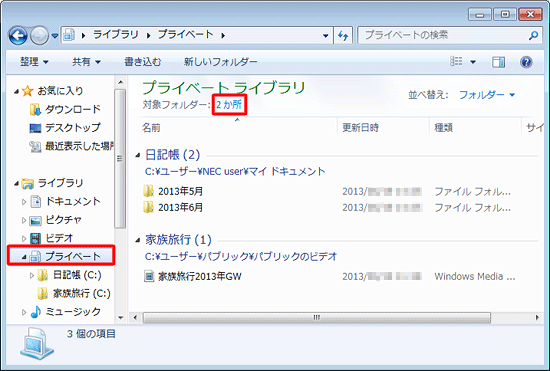Image resolution: width=550 pixels, height=371 pixels.
Task: Click プライベート in the address breadcrumb
Action: pos(186,35)
